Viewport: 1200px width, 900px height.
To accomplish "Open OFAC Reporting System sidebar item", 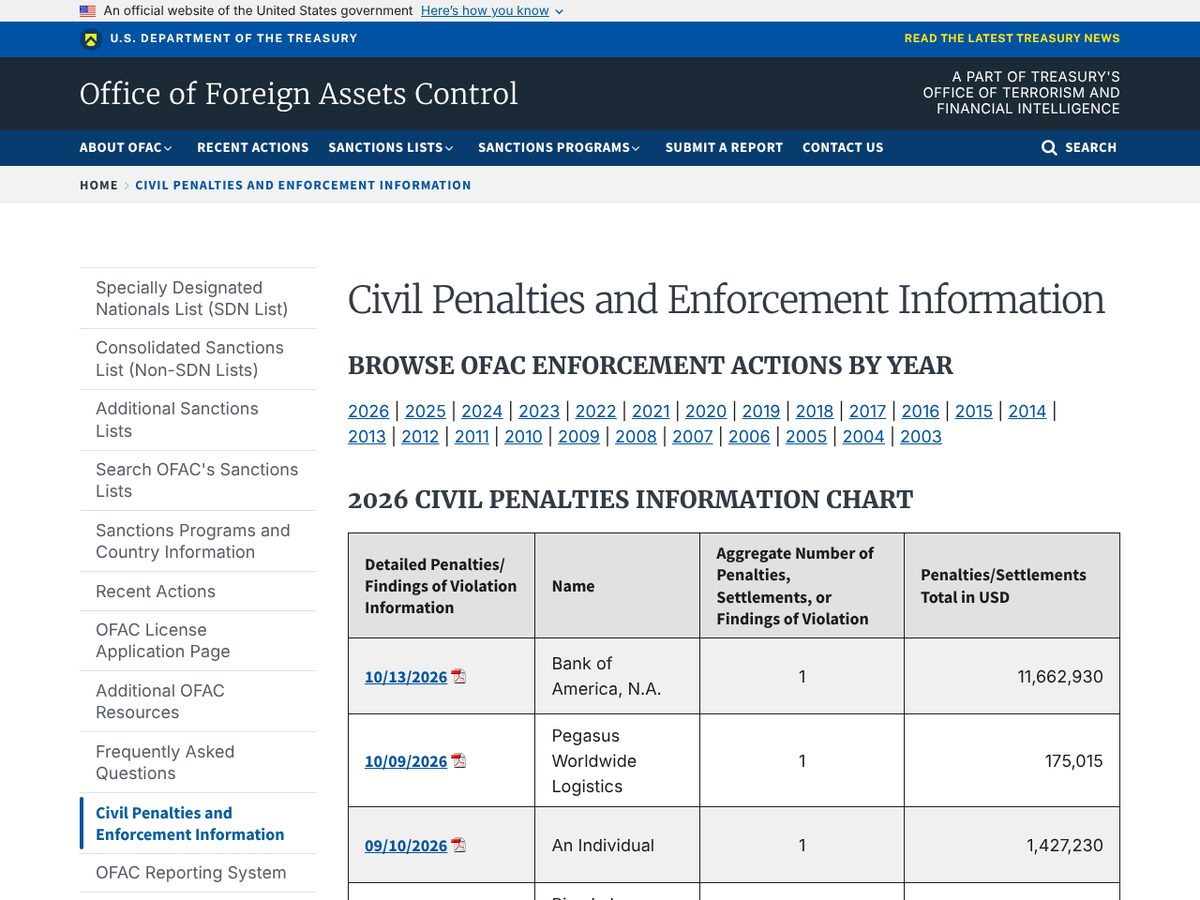I will pyautogui.click(x=198, y=873).
